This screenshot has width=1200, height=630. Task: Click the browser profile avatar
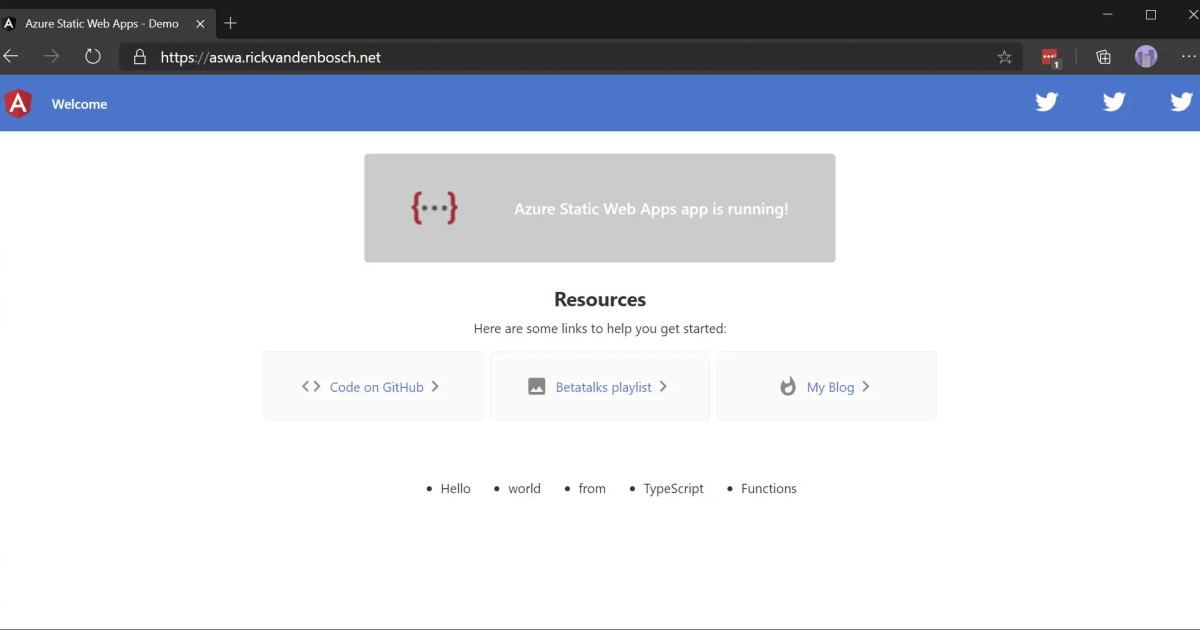coord(1145,56)
